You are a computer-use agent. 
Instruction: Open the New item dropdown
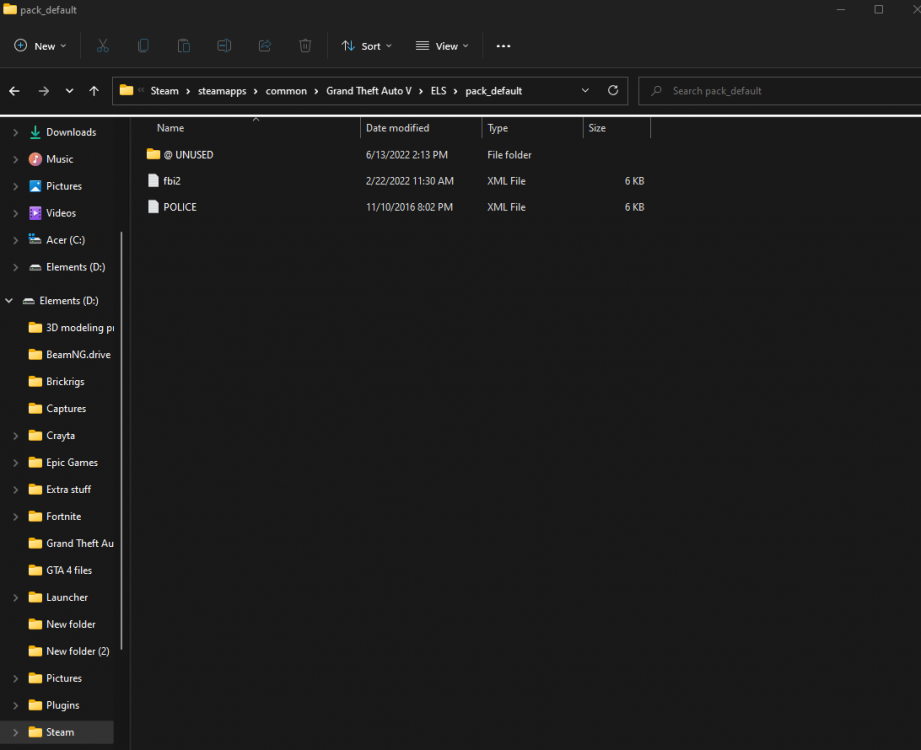point(40,46)
